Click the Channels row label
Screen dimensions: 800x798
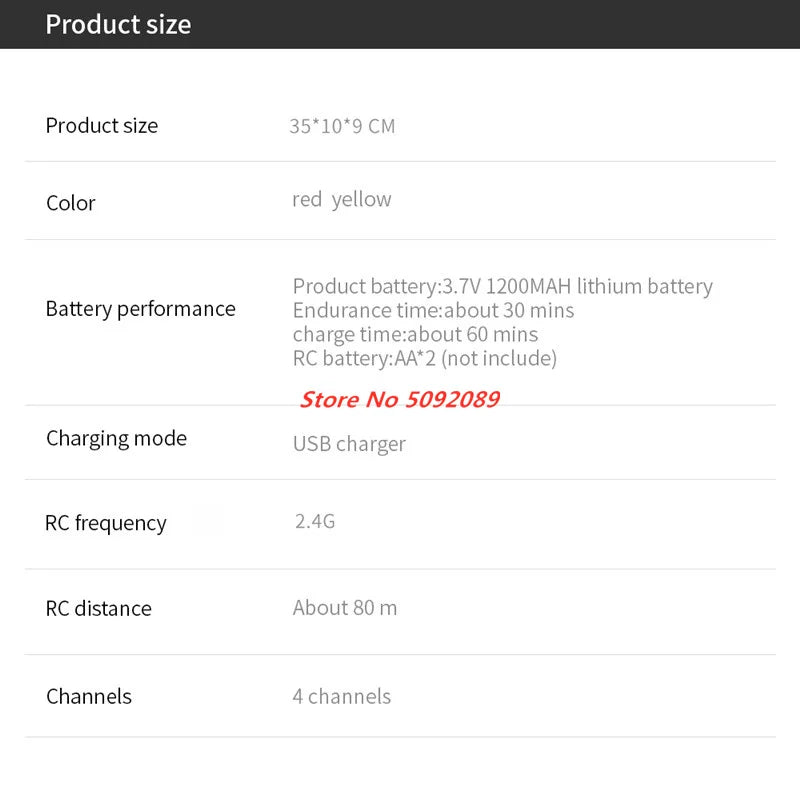[88, 697]
